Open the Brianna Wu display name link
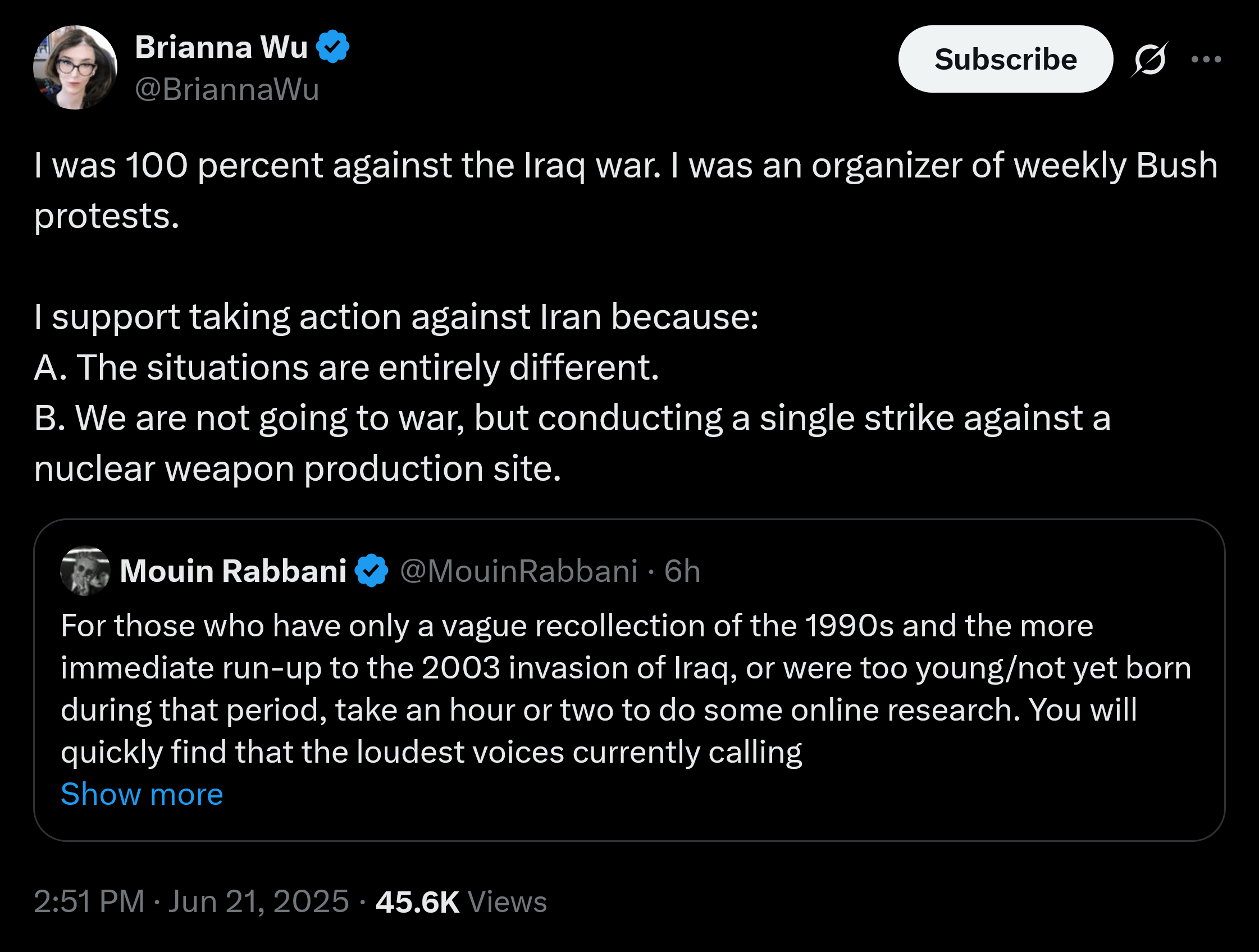Viewport: 1259px width, 952px height. (221, 47)
